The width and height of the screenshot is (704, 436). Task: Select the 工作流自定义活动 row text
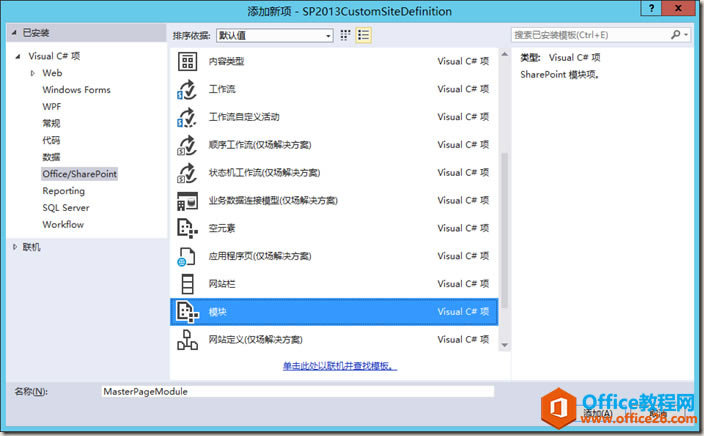[x=244, y=117]
